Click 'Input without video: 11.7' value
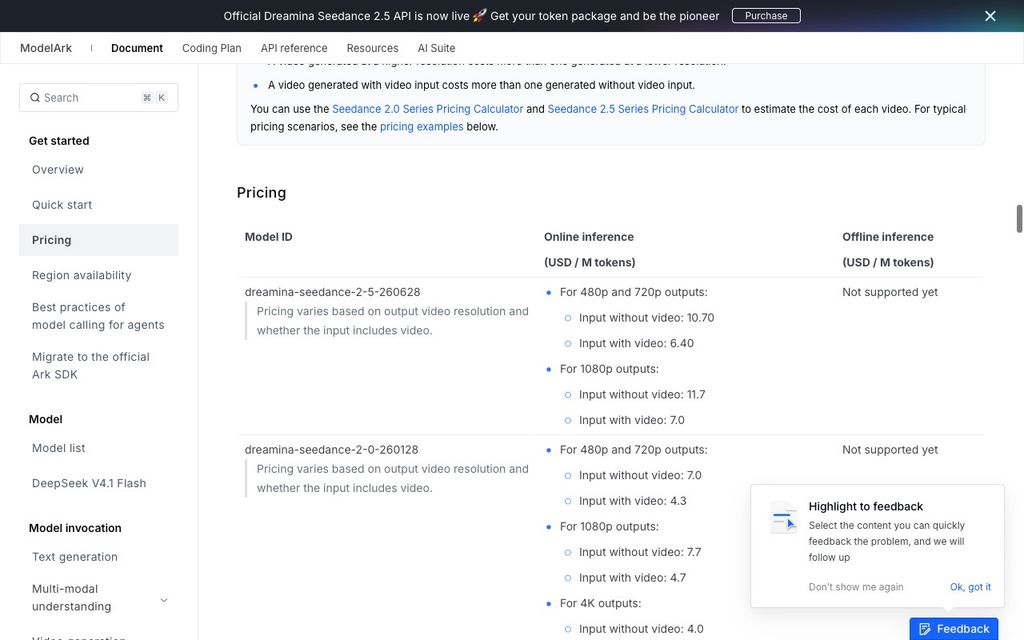The width and height of the screenshot is (1024, 640). click(x=642, y=394)
